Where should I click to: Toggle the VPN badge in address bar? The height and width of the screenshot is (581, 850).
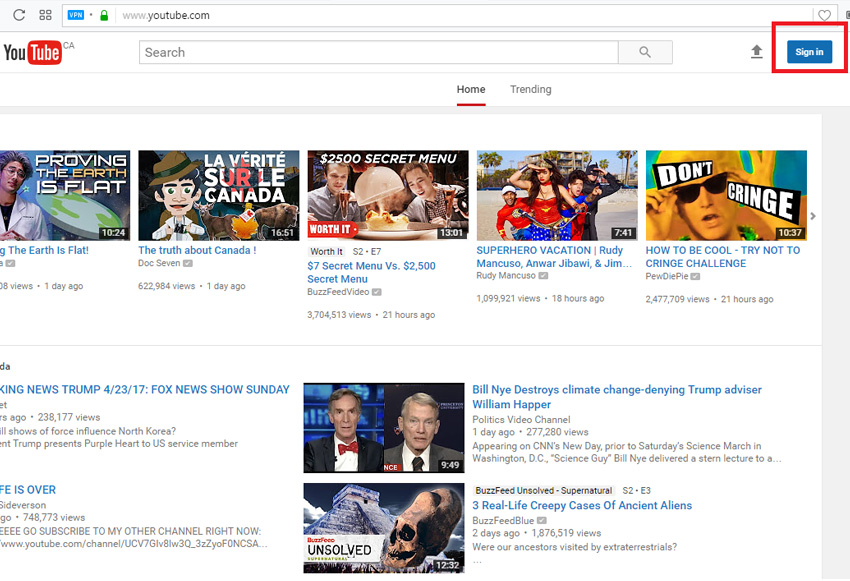coord(75,15)
